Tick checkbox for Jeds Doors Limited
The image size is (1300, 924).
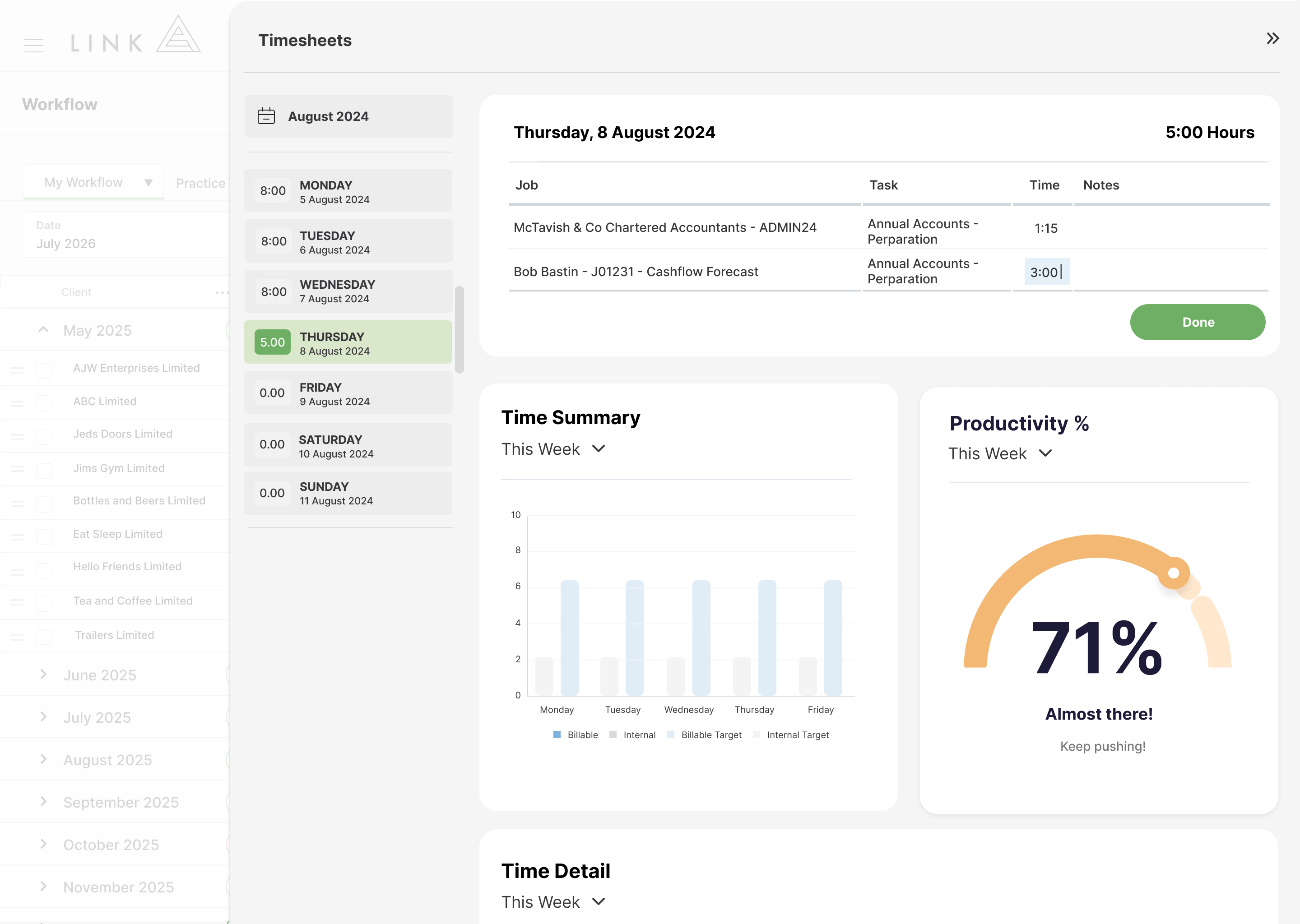coord(44,436)
